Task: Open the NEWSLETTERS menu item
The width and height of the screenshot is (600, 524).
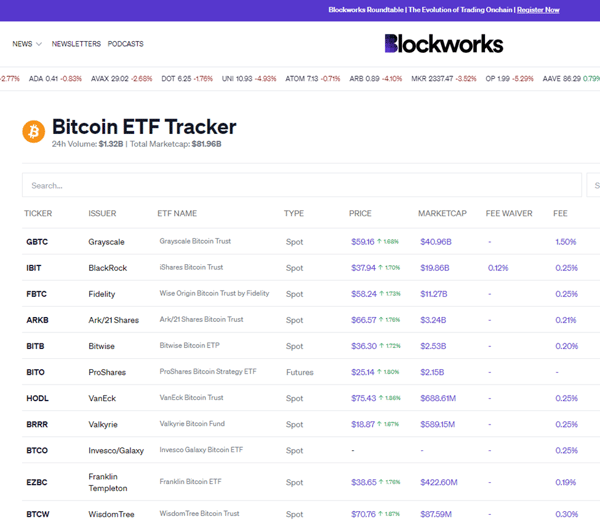Action: (x=76, y=44)
